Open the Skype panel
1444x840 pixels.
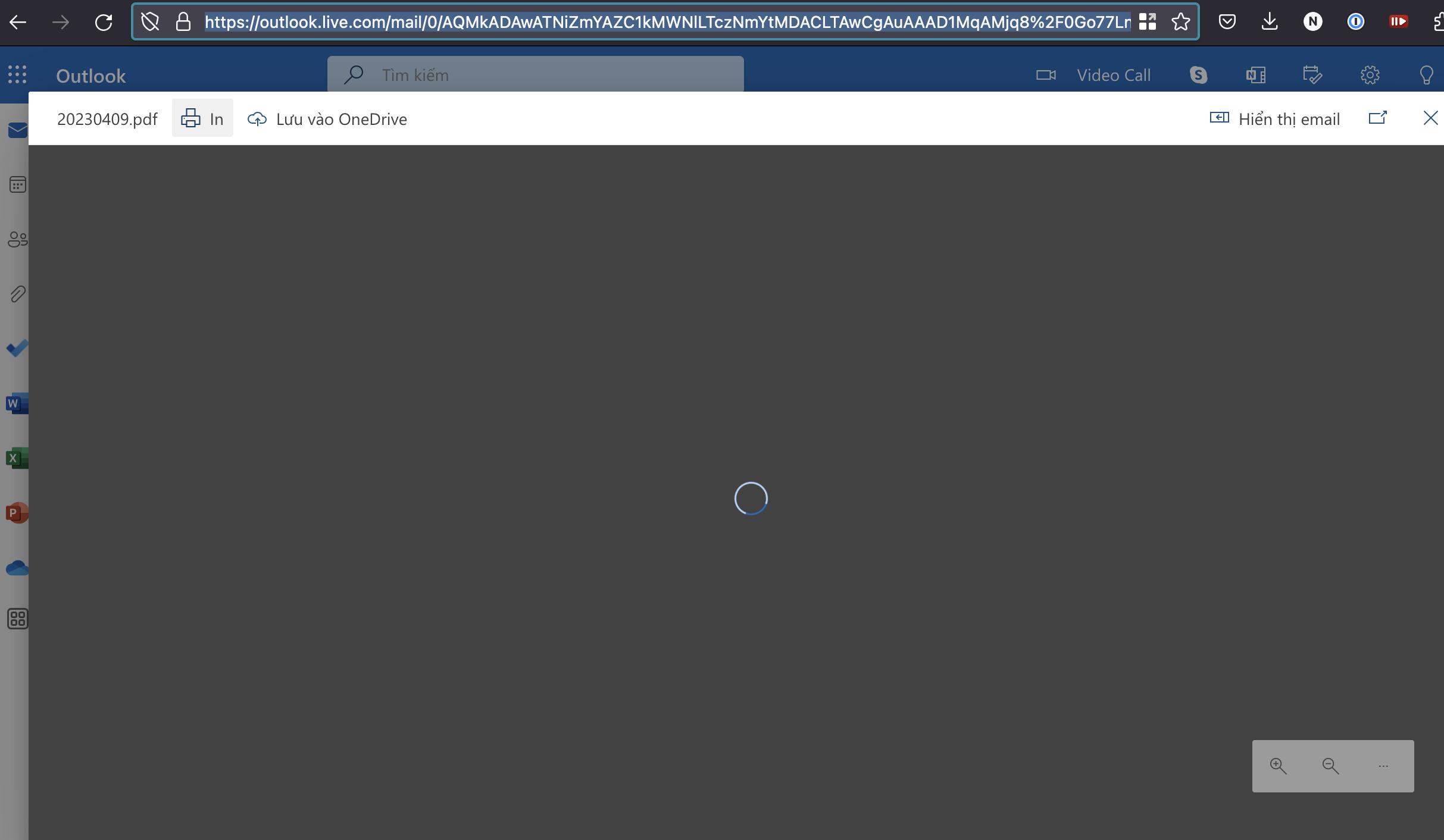(1198, 75)
